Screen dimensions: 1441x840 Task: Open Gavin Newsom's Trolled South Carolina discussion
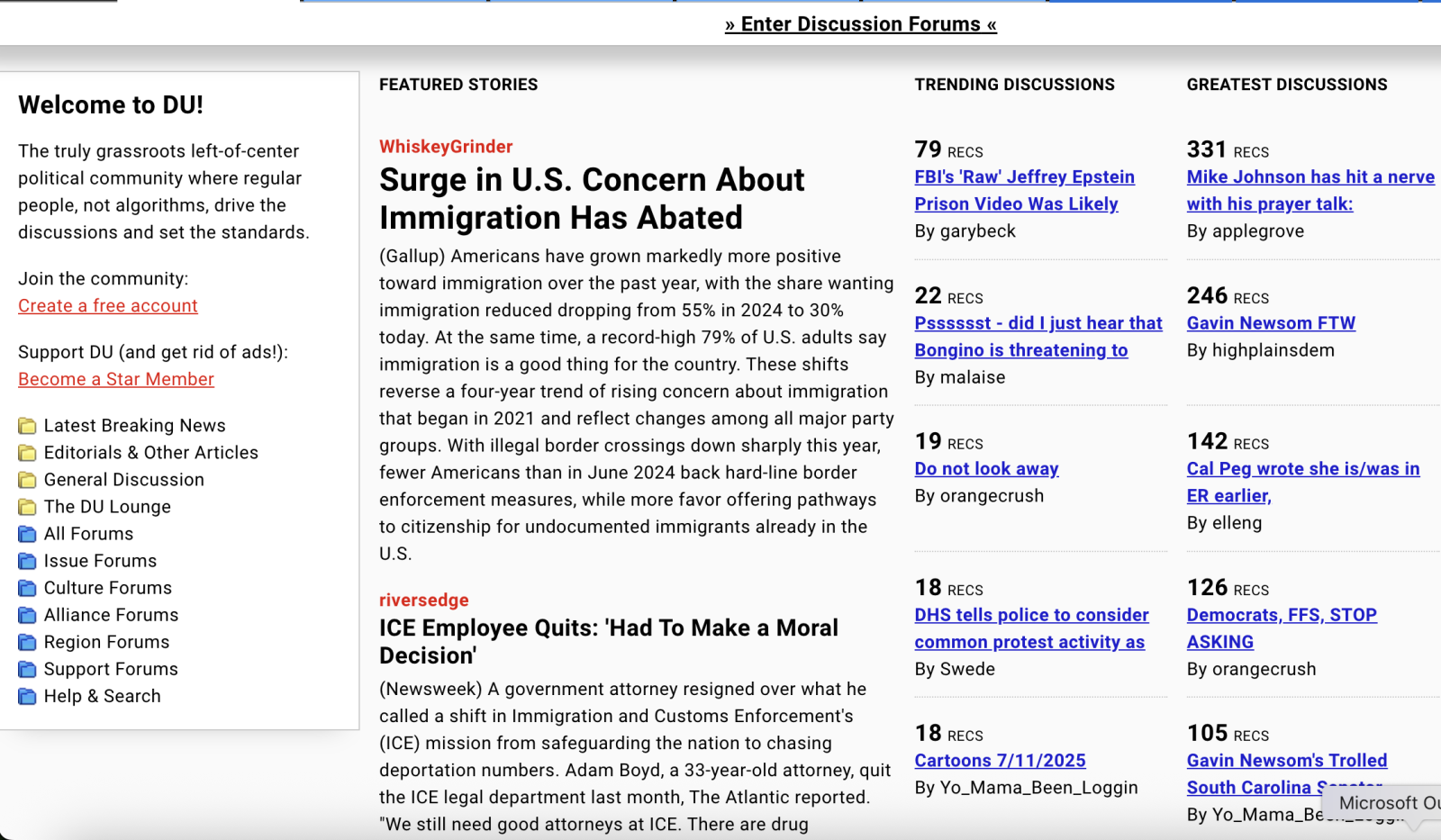point(1287,774)
